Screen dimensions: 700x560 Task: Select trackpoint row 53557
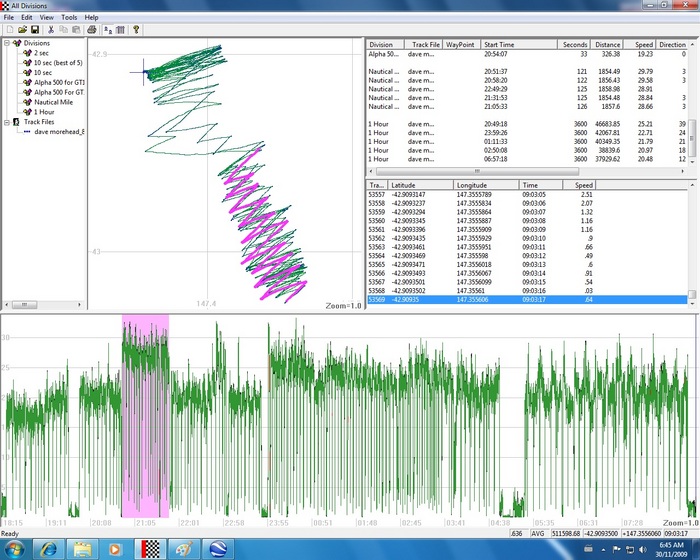click(527, 194)
